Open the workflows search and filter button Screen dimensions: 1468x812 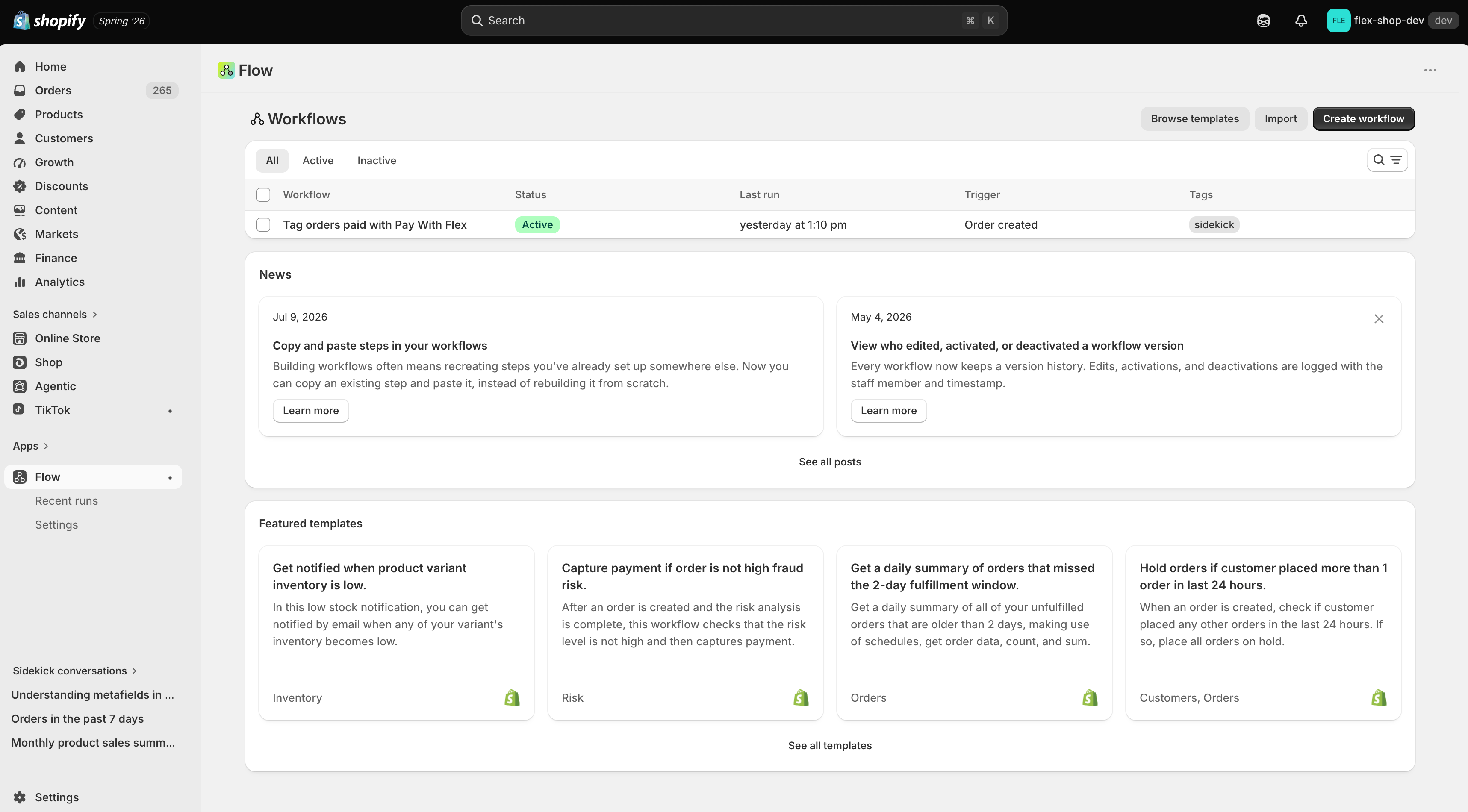[1387, 160]
